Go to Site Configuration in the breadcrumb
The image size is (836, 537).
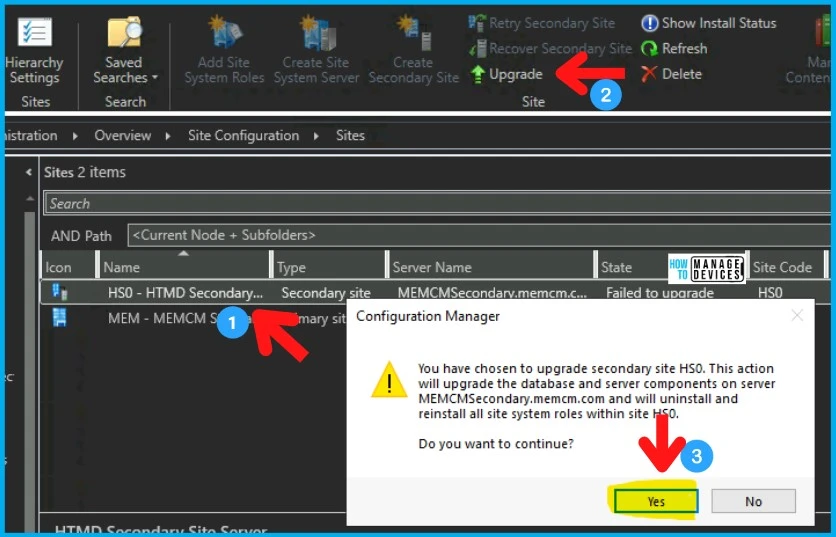point(243,135)
